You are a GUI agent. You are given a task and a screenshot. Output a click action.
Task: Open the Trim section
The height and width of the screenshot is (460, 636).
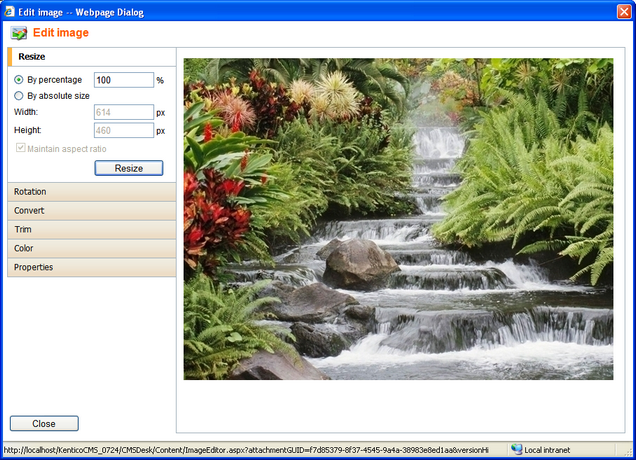pos(90,229)
